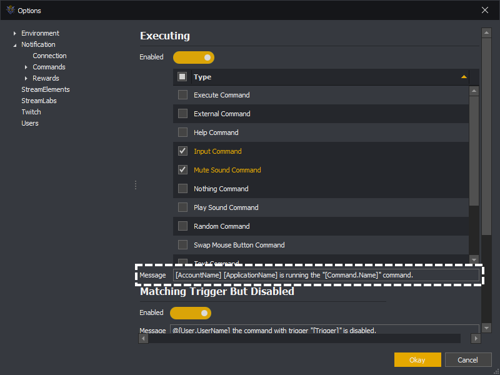This screenshot has width=500, height=375.
Task: Expand the Commands tree node
Action: point(26,67)
